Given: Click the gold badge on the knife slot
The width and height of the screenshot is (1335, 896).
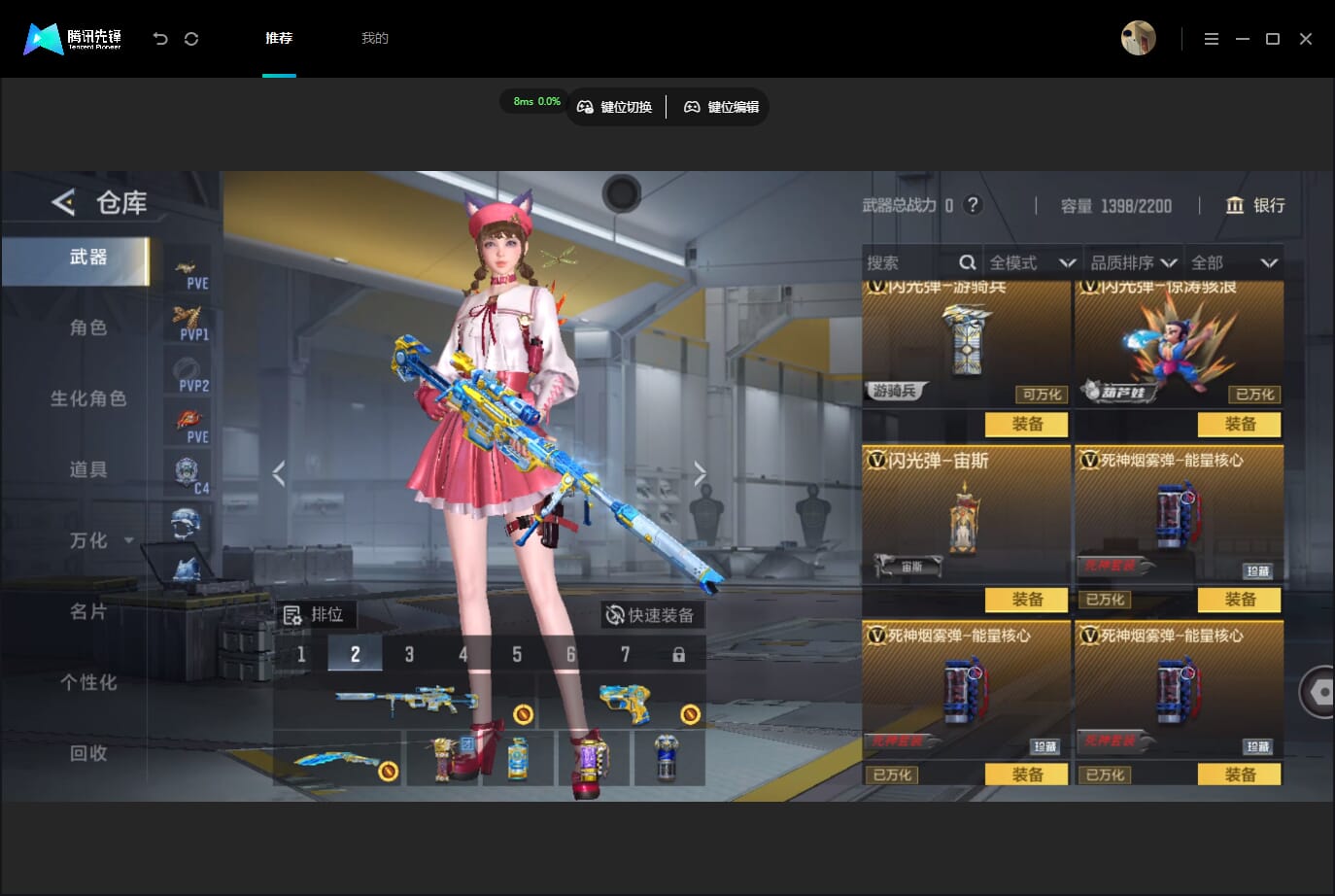Looking at the screenshot, I should coord(388,772).
